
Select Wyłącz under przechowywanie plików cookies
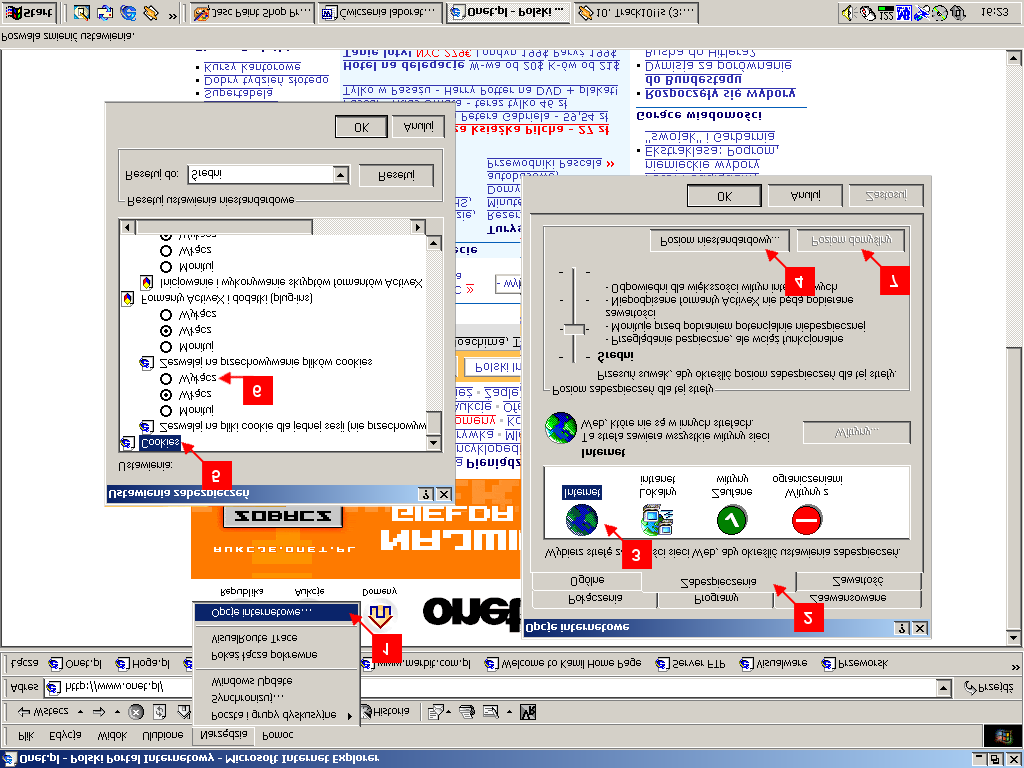(x=166, y=315)
